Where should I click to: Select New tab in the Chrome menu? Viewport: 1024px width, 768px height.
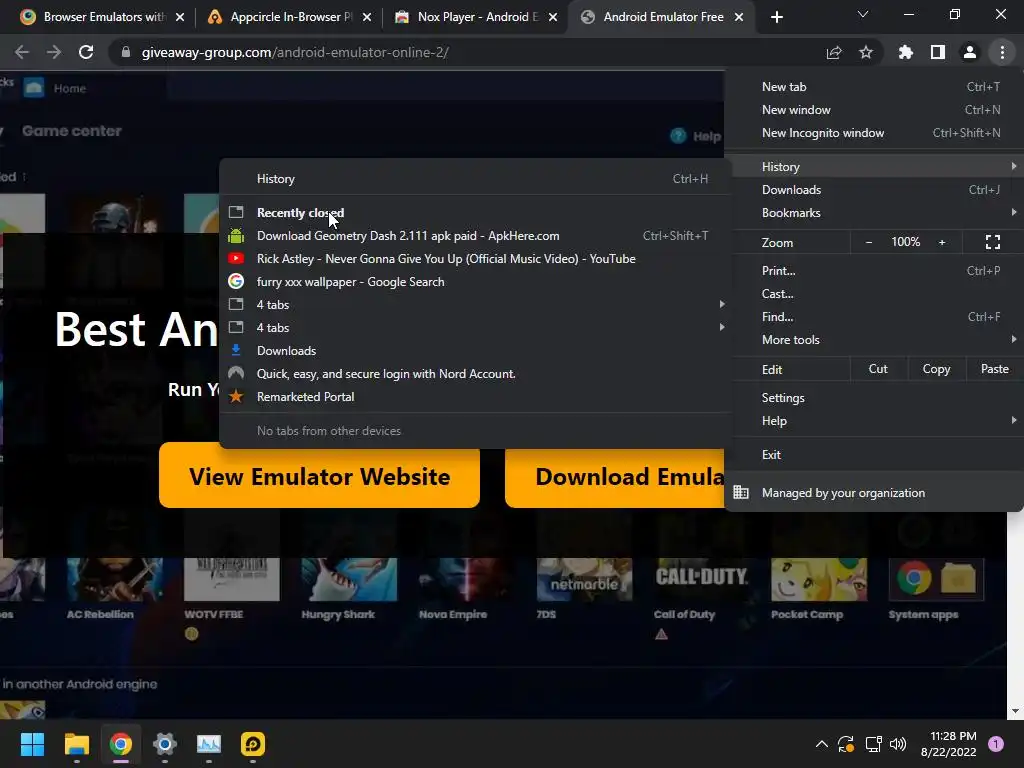874,87
